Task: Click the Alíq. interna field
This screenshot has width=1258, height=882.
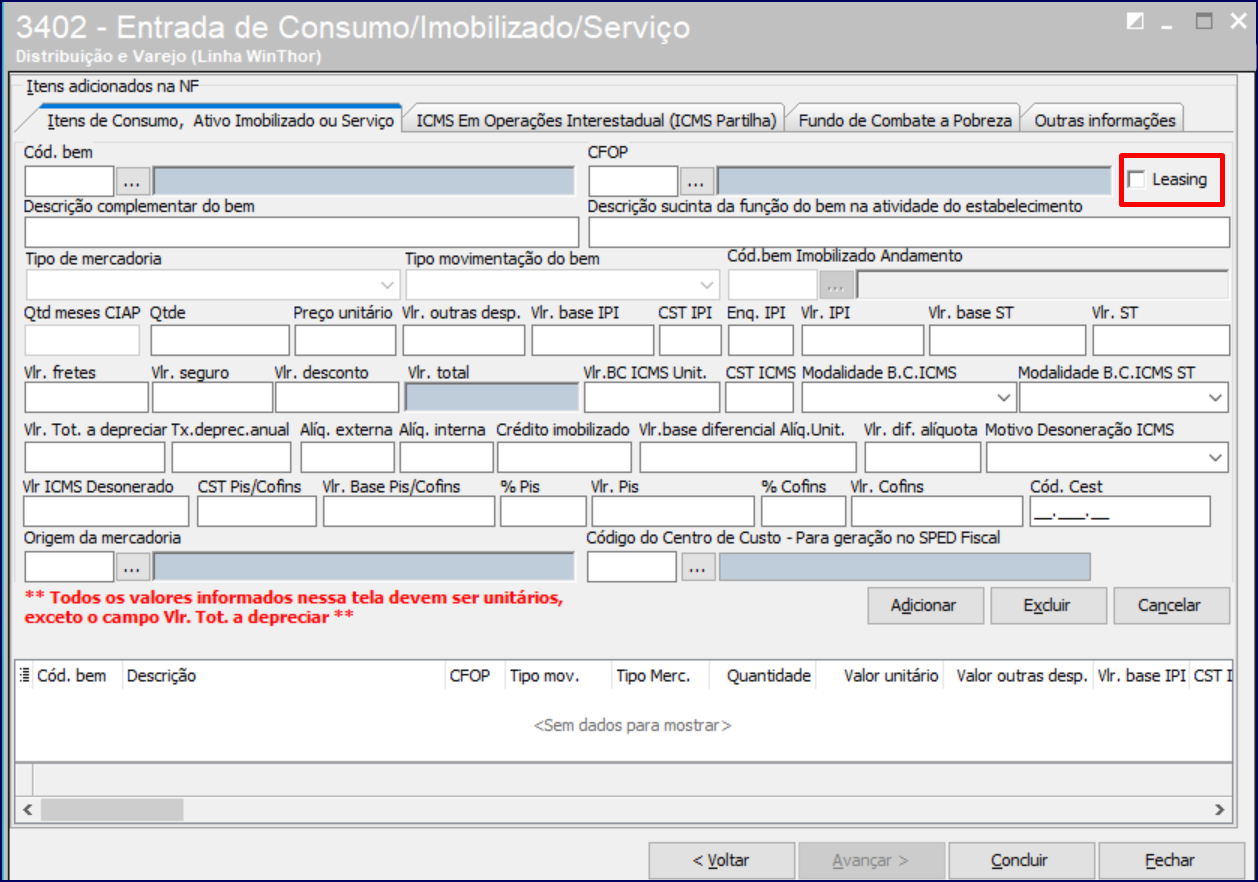Action: click(446, 457)
